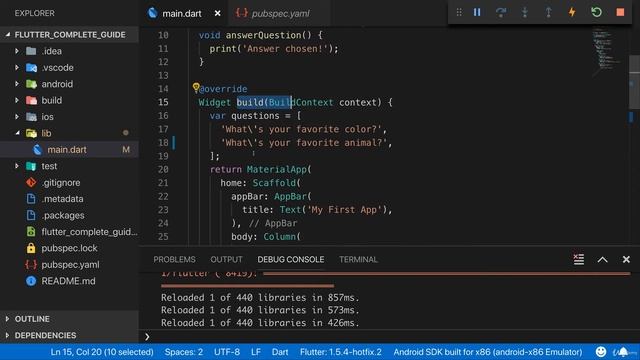Click the ios folder icon

[x=31, y=116]
